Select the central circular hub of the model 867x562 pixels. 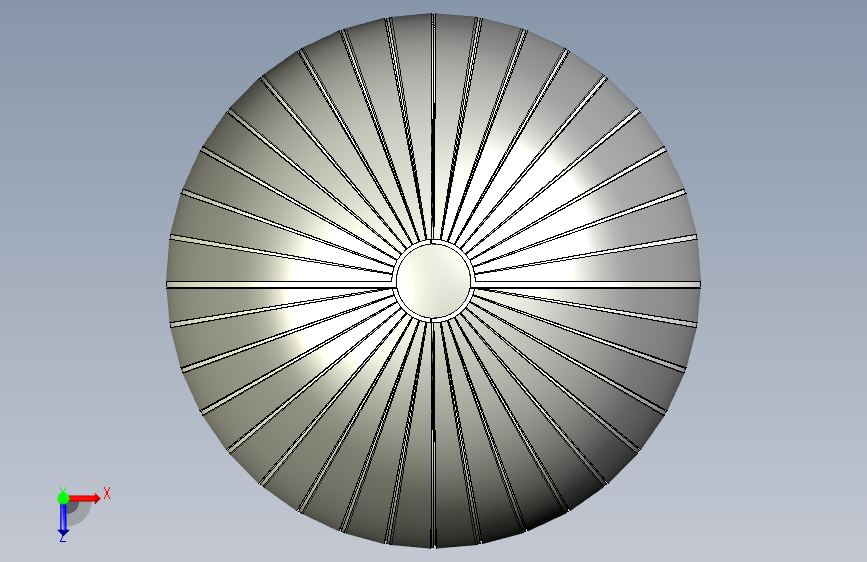point(434,281)
